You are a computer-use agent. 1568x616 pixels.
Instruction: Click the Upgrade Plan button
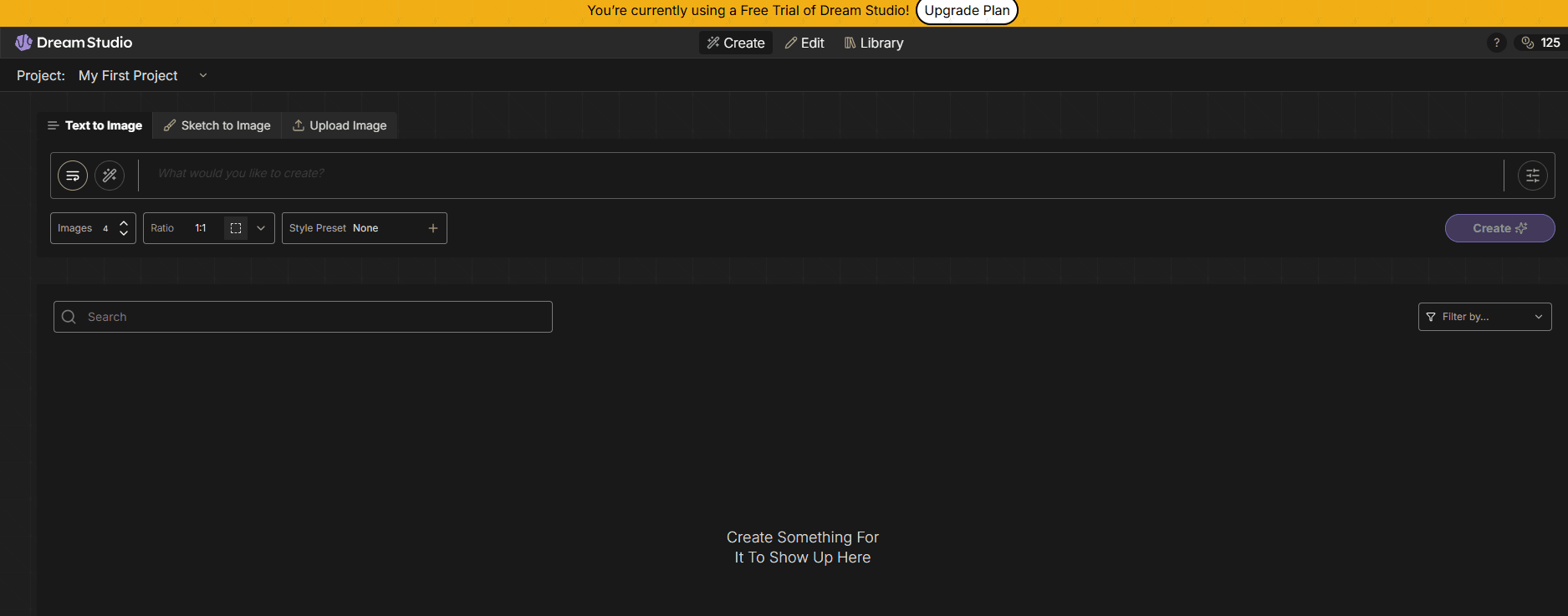pyautogui.click(x=967, y=11)
